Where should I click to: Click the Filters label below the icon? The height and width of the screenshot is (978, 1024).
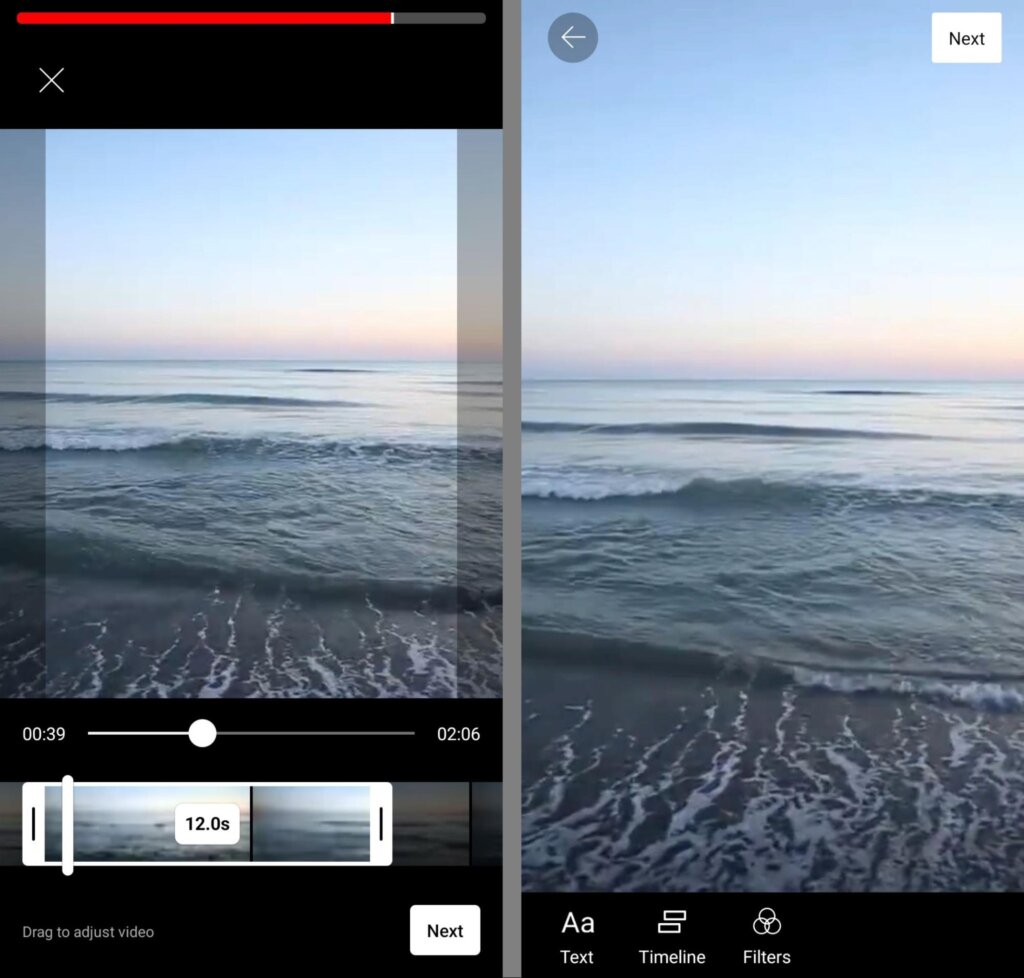pos(766,957)
